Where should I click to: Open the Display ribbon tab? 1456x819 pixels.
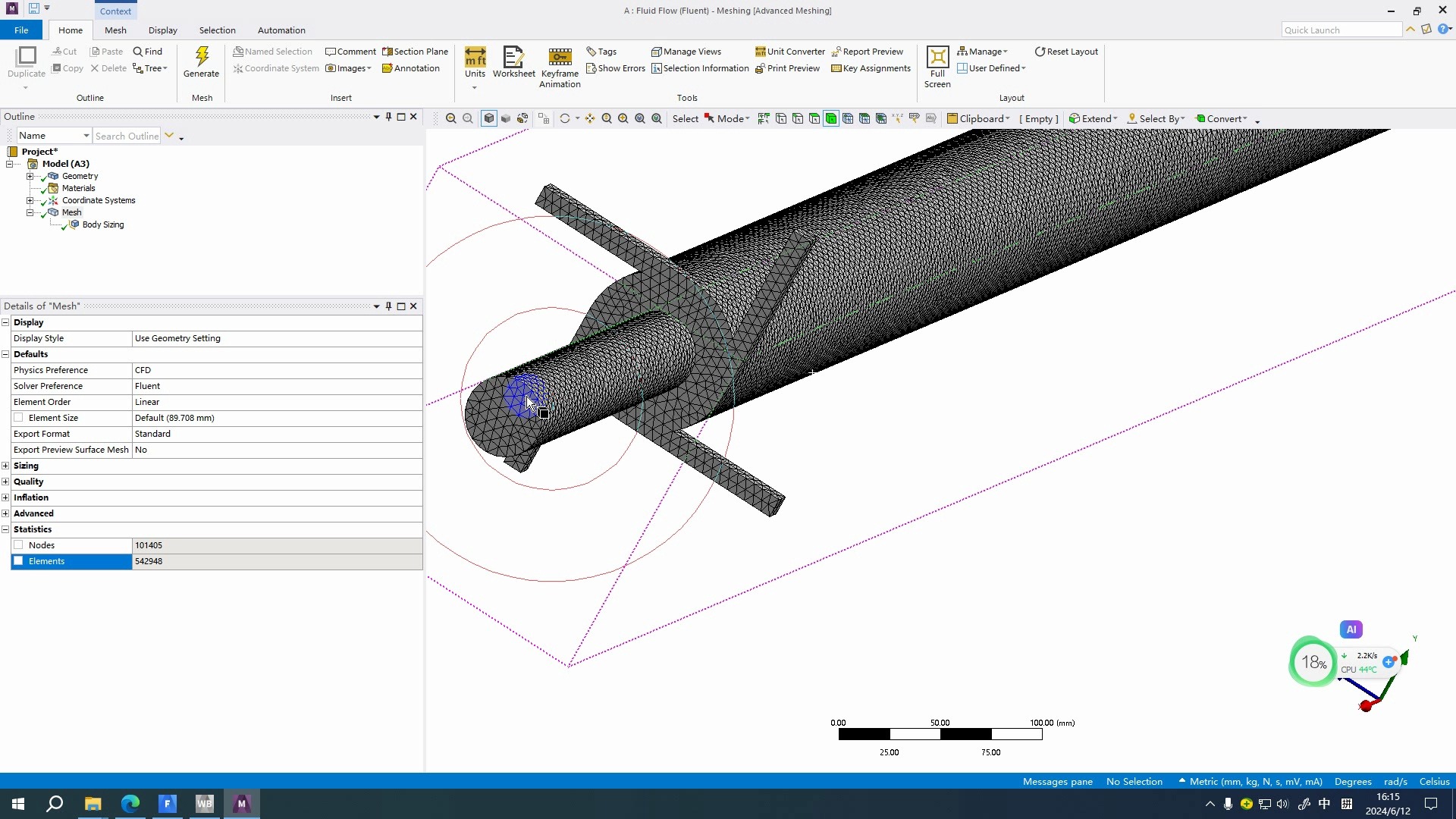pyautogui.click(x=162, y=30)
